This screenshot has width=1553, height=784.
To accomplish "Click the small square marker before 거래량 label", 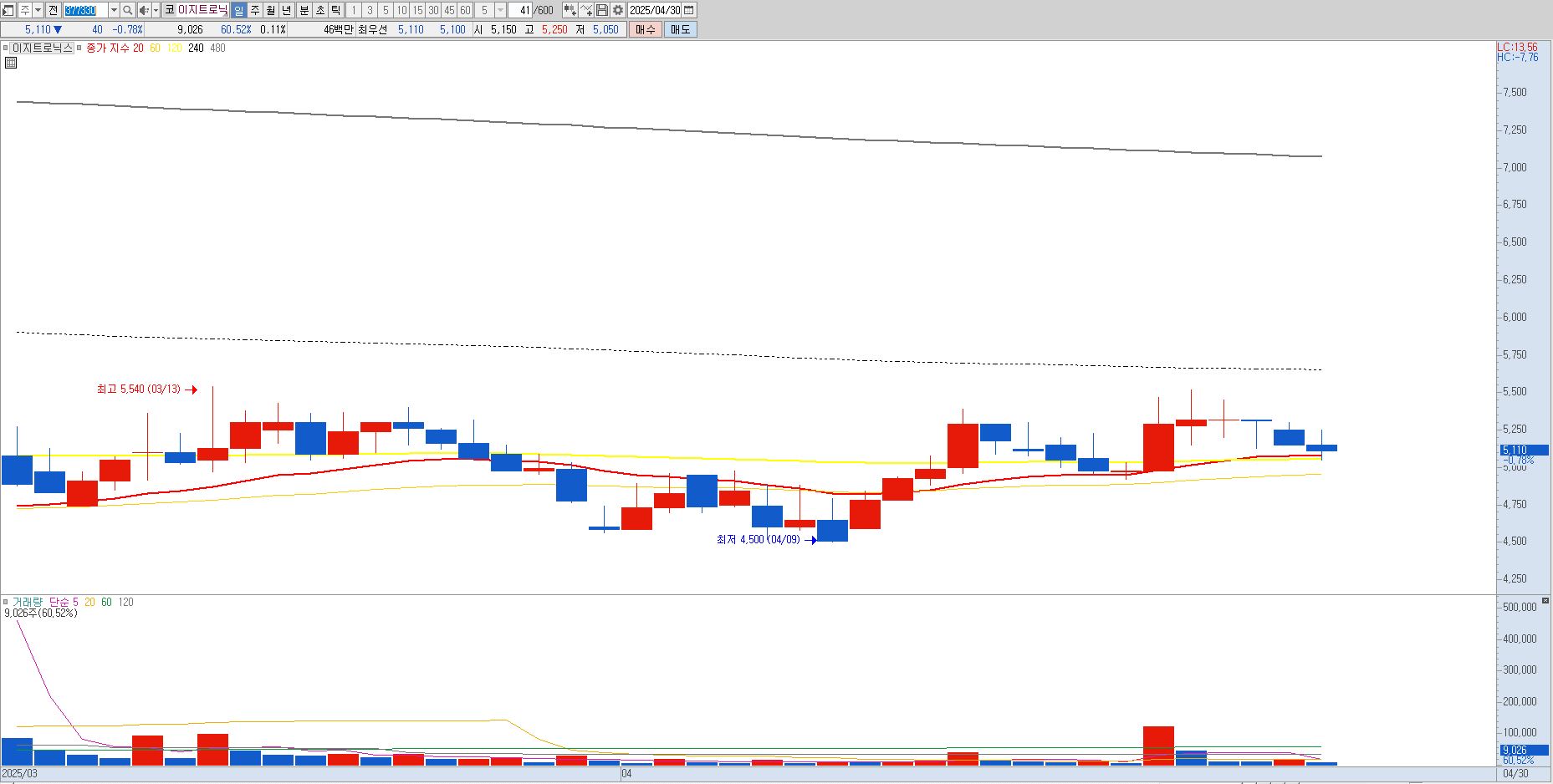I will click(x=6, y=602).
